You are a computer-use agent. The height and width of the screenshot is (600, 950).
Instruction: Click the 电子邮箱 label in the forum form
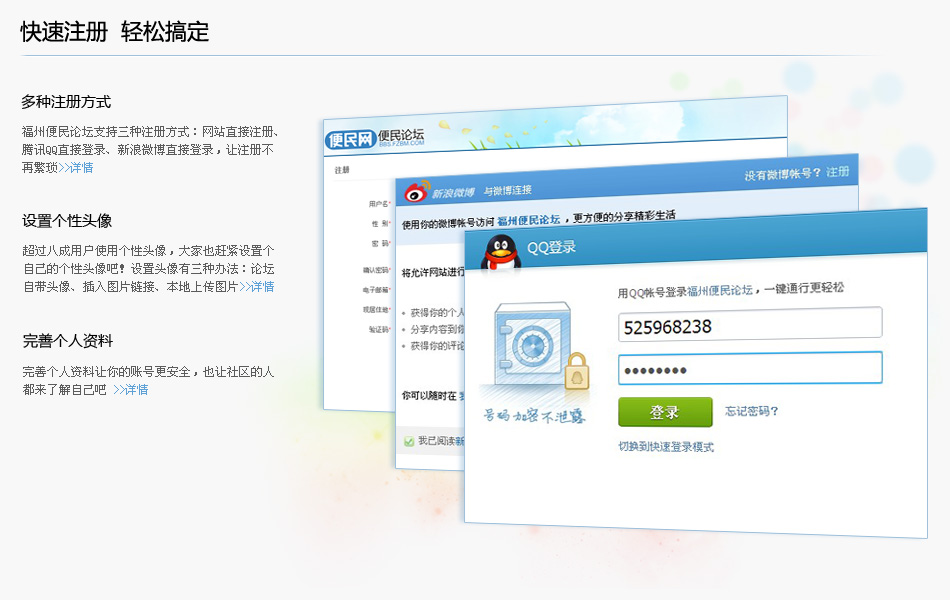pos(376,290)
